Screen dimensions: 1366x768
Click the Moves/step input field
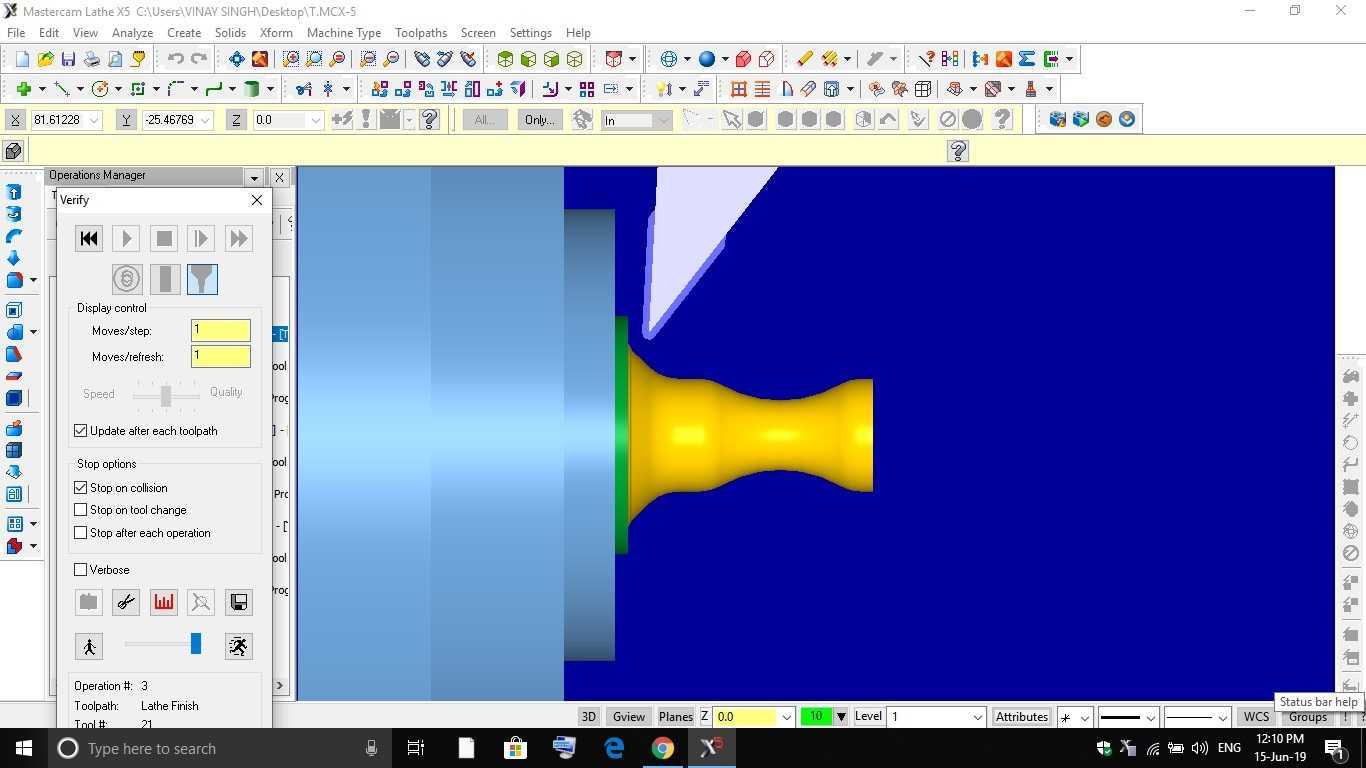pyautogui.click(x=221, y=330)
